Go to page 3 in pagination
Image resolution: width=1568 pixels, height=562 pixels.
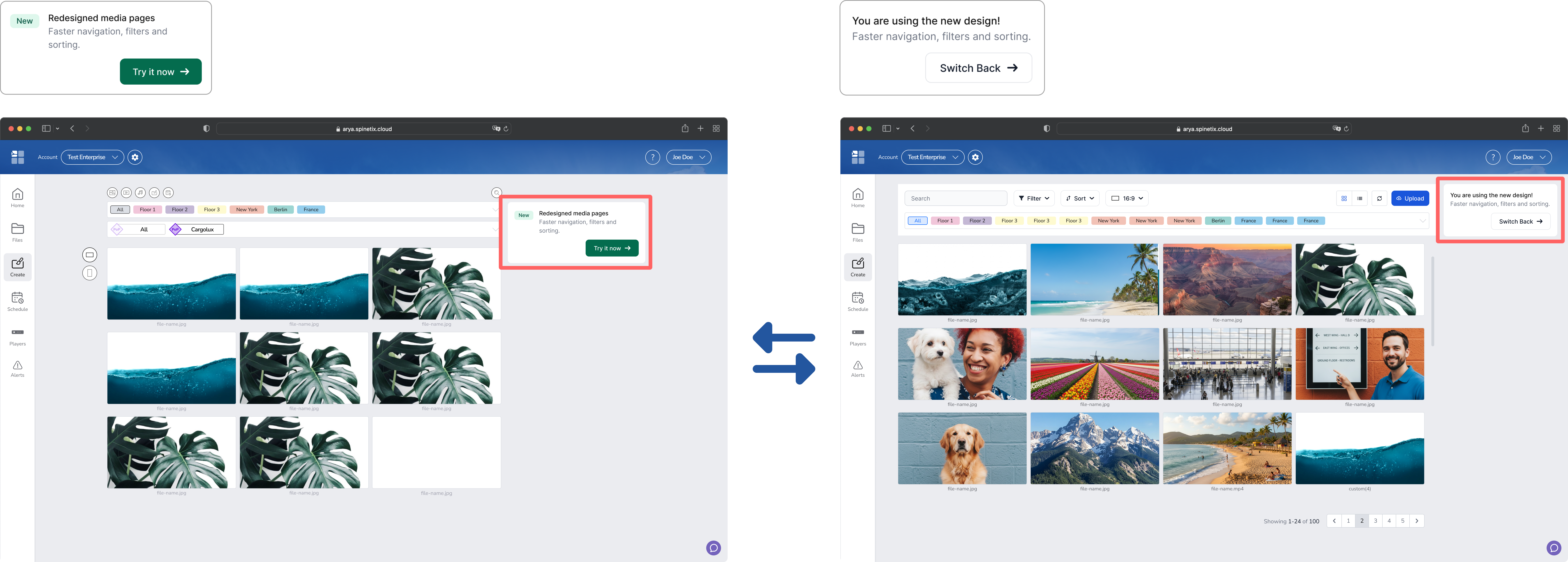tap(1376, 521)
